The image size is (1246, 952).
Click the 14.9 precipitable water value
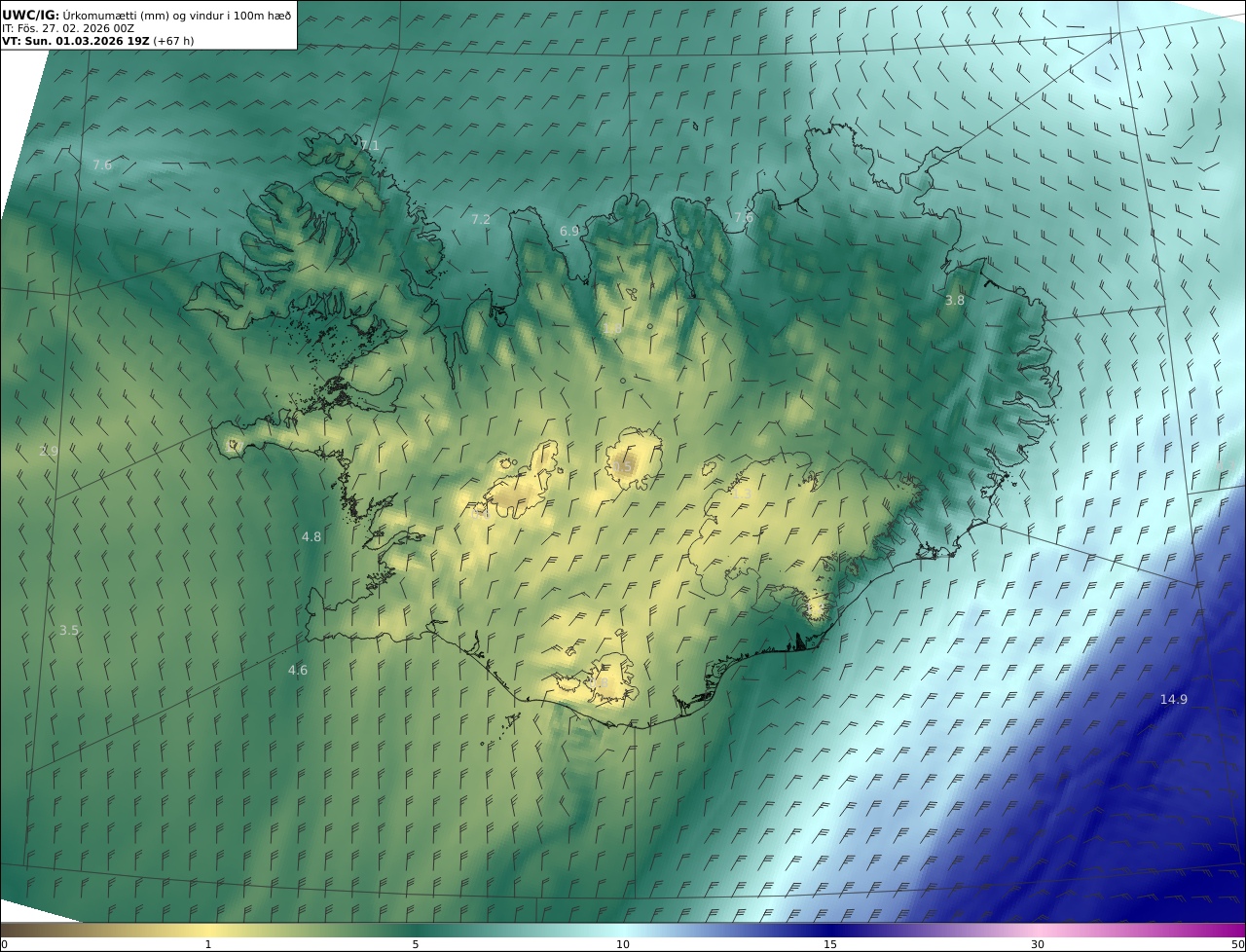click(x=1173, y=699)
